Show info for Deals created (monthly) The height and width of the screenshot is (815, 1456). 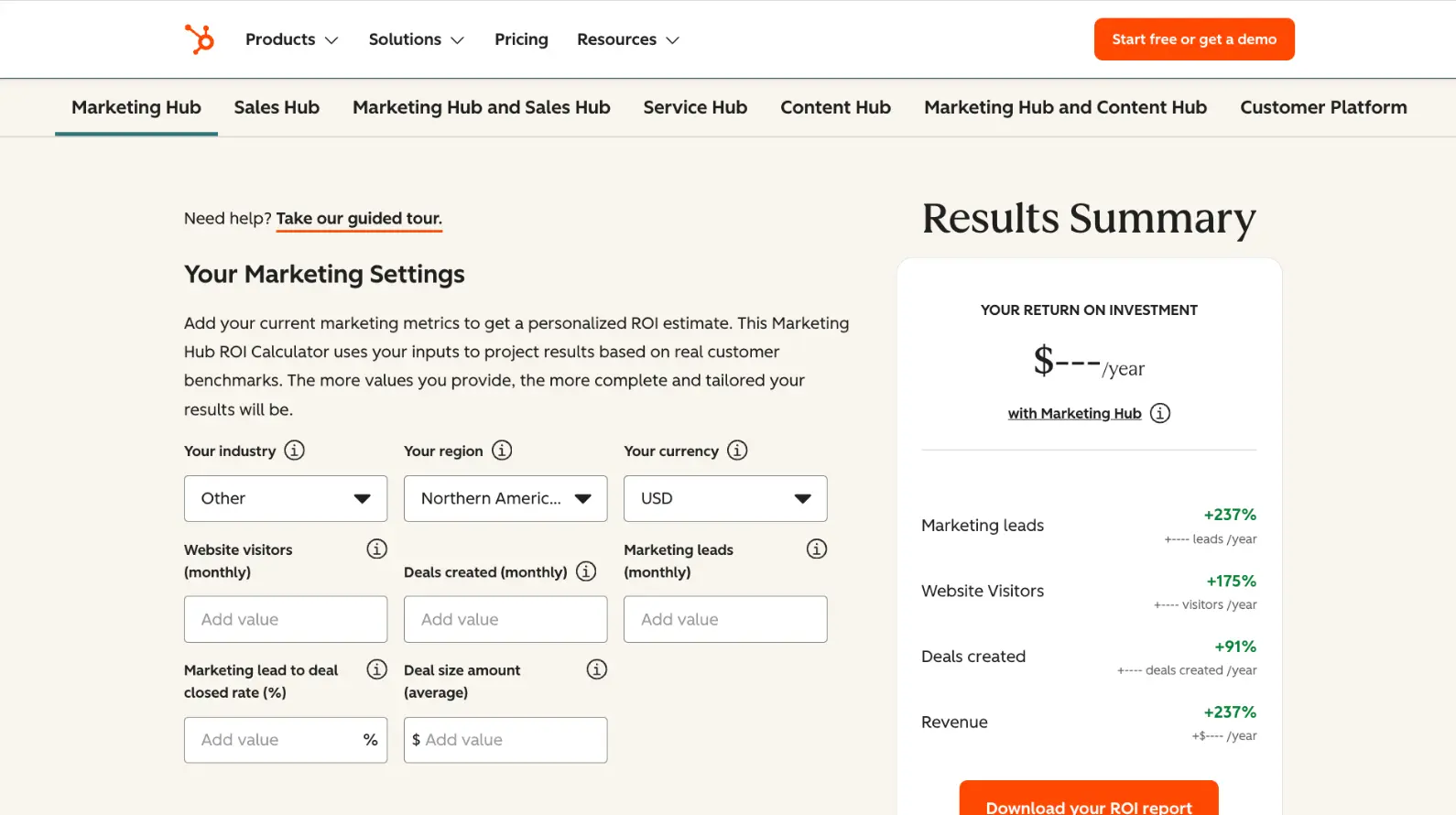(x=586, y=571)
